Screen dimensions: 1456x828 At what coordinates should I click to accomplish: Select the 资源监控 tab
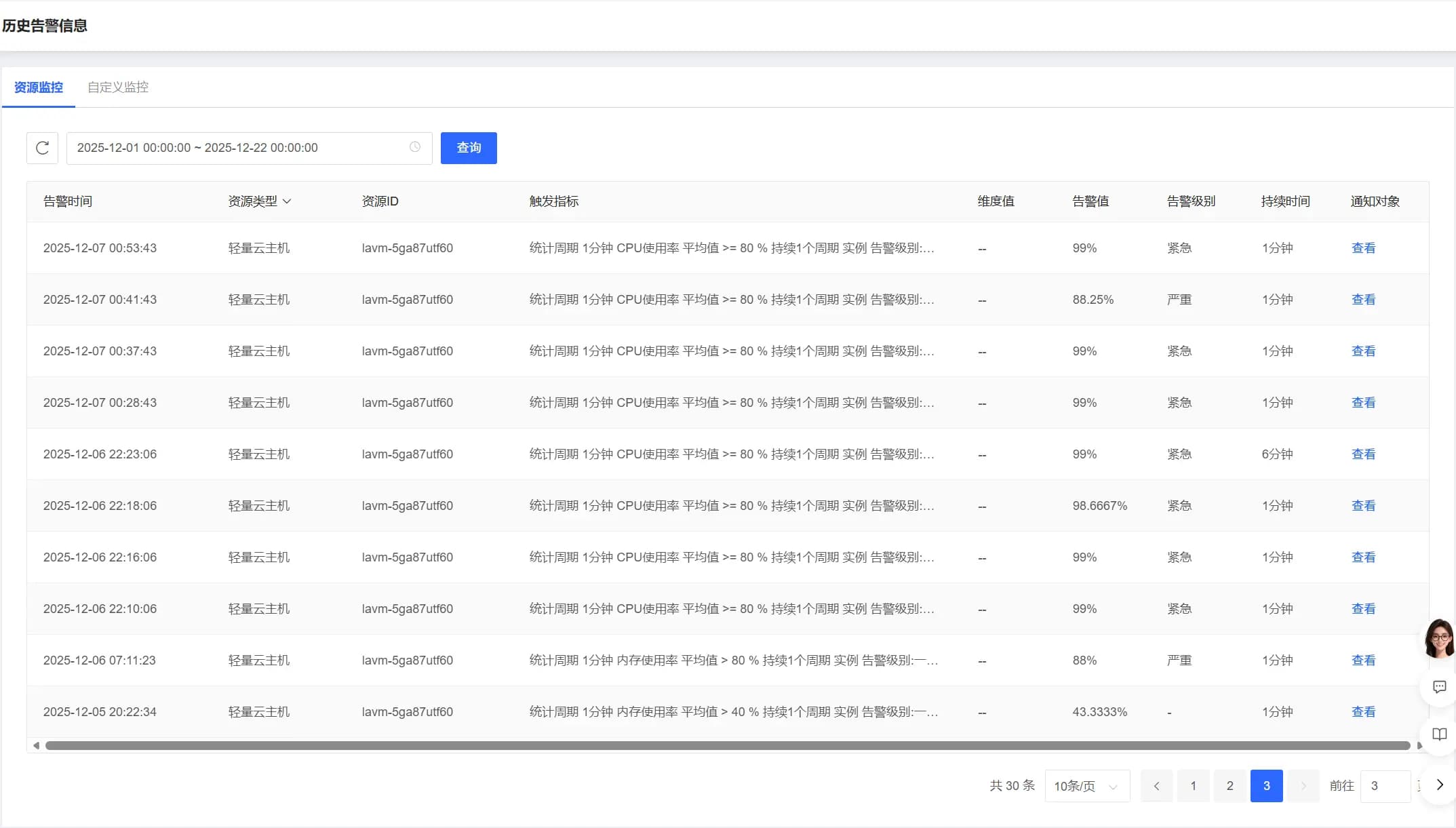pos(38,87)
